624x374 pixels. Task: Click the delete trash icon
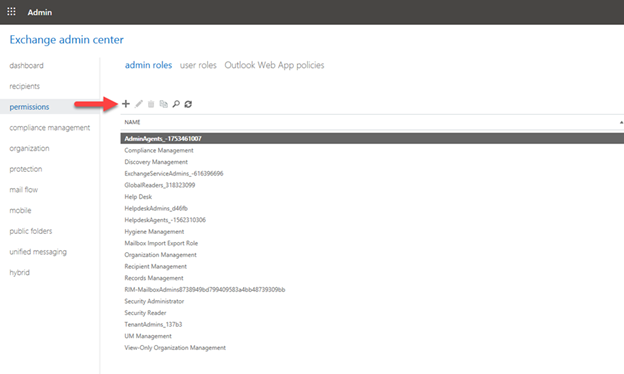click(x=151, y=104)
